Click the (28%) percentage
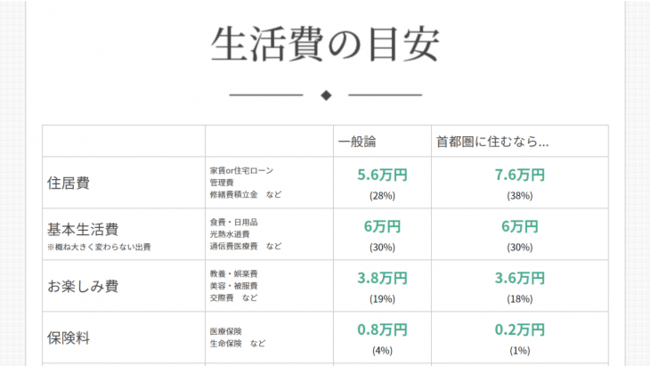The height and width of the screenshot is (366, 650). [x=382, y=196]
